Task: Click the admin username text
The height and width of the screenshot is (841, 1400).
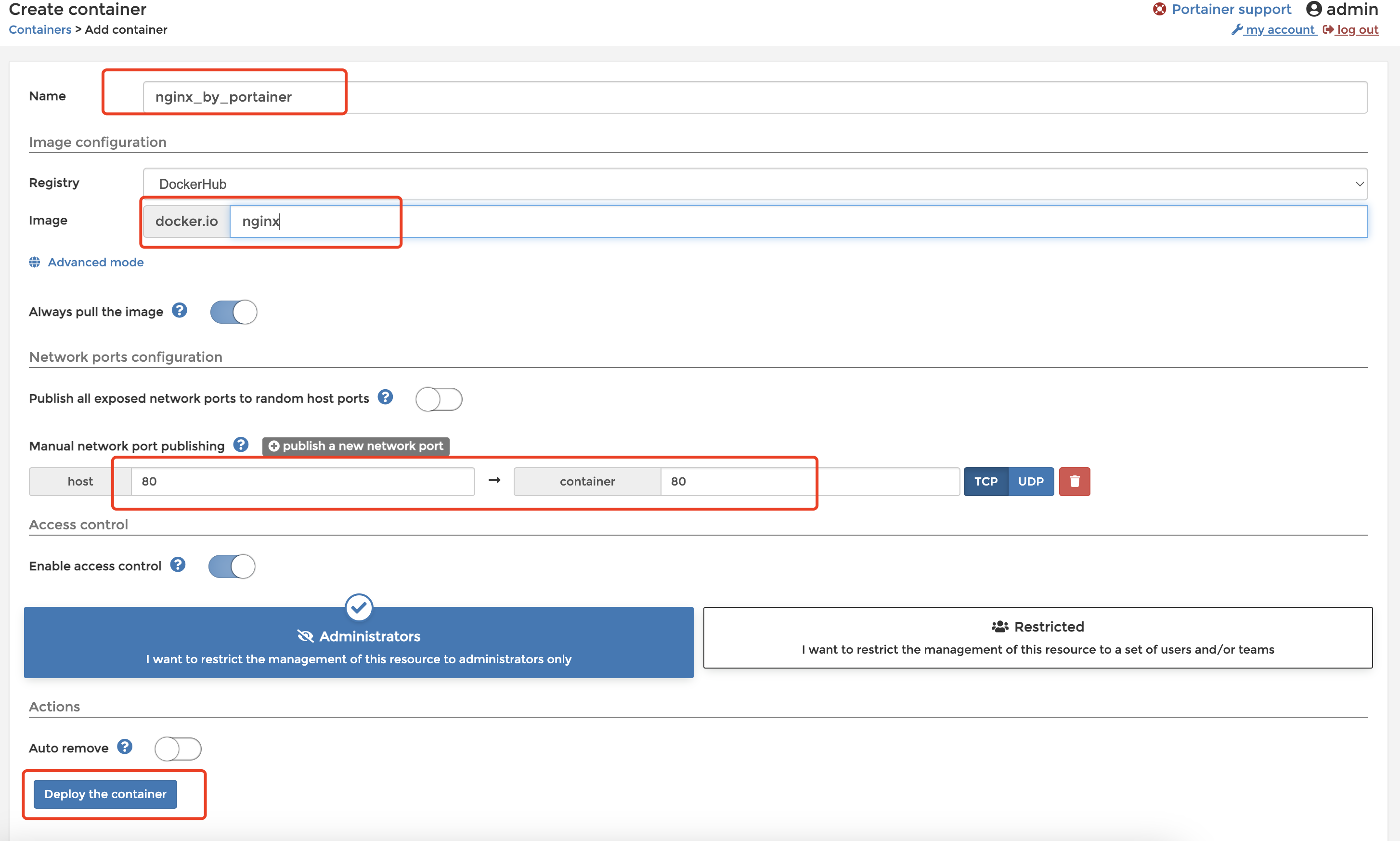Action: (x=1352, y=9)
